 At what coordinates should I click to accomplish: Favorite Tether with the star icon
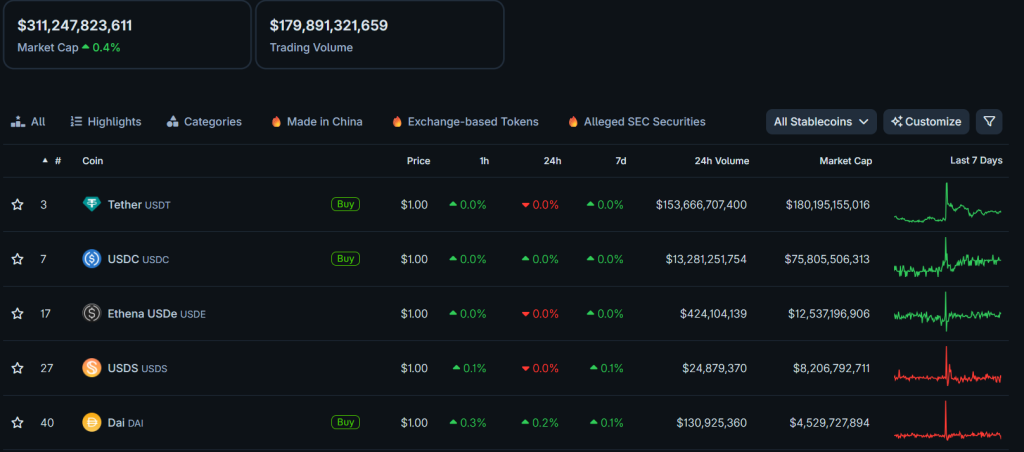(17, 205)
